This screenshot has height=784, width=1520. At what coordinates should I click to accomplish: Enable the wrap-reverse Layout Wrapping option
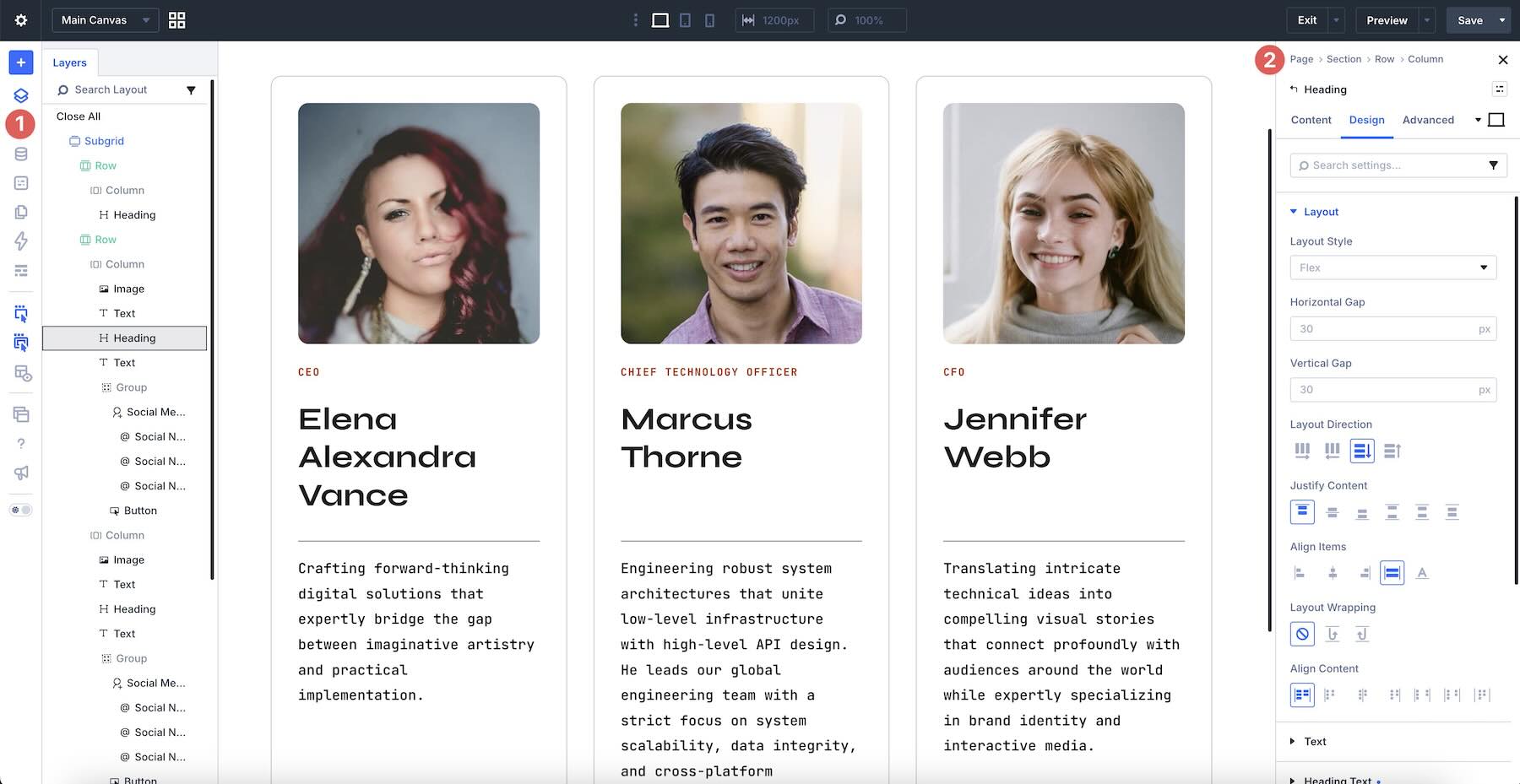click(1362, 634)
